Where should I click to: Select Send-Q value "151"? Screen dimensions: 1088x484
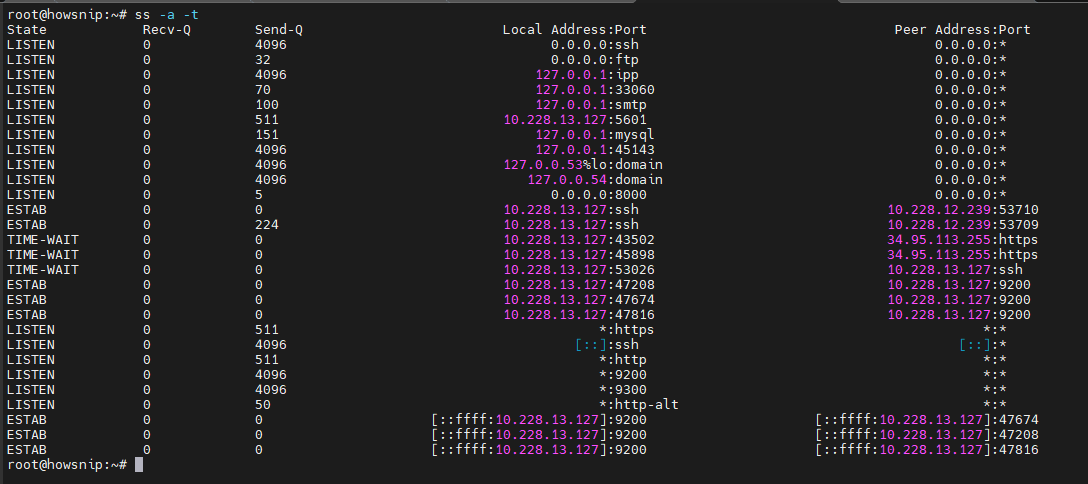(x=267, y=135)
